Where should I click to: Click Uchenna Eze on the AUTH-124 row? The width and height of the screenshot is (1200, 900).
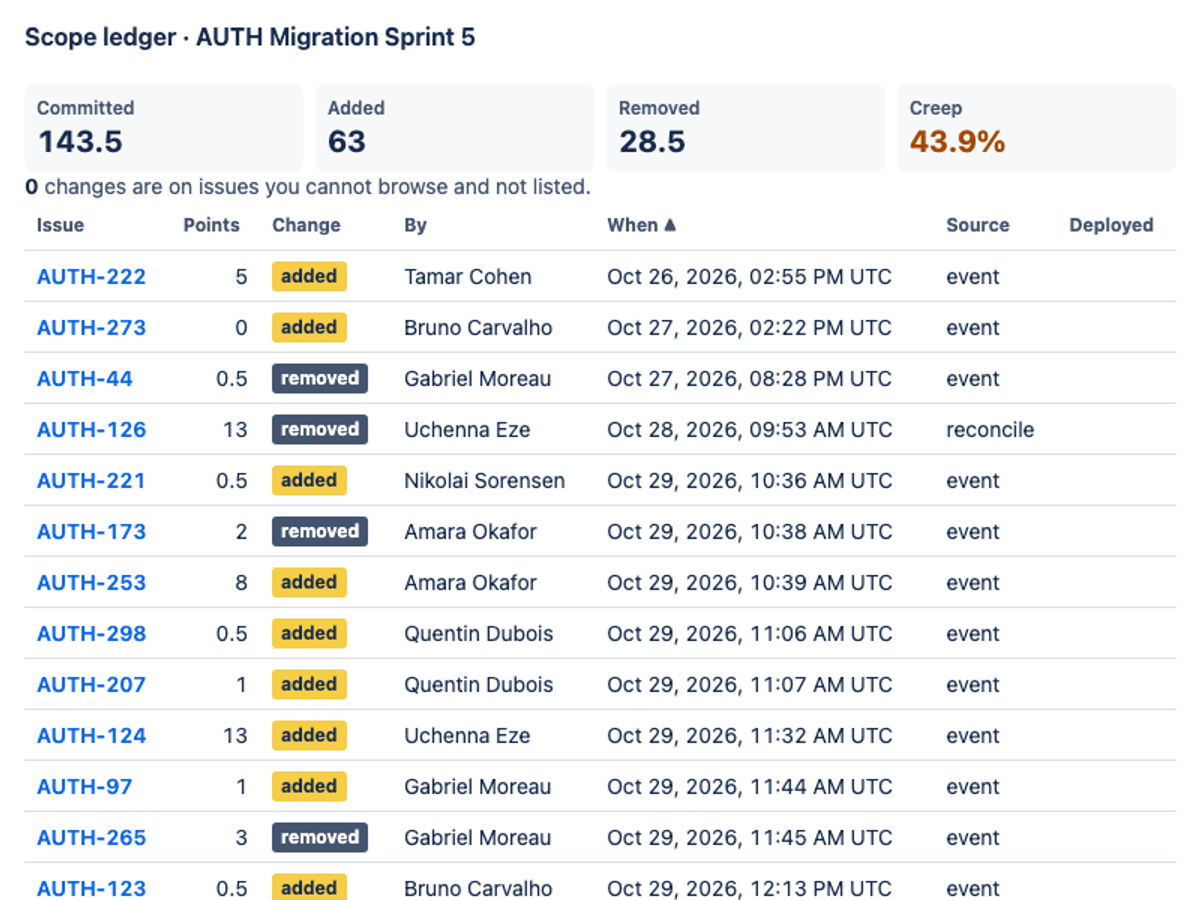pos(467,736)
